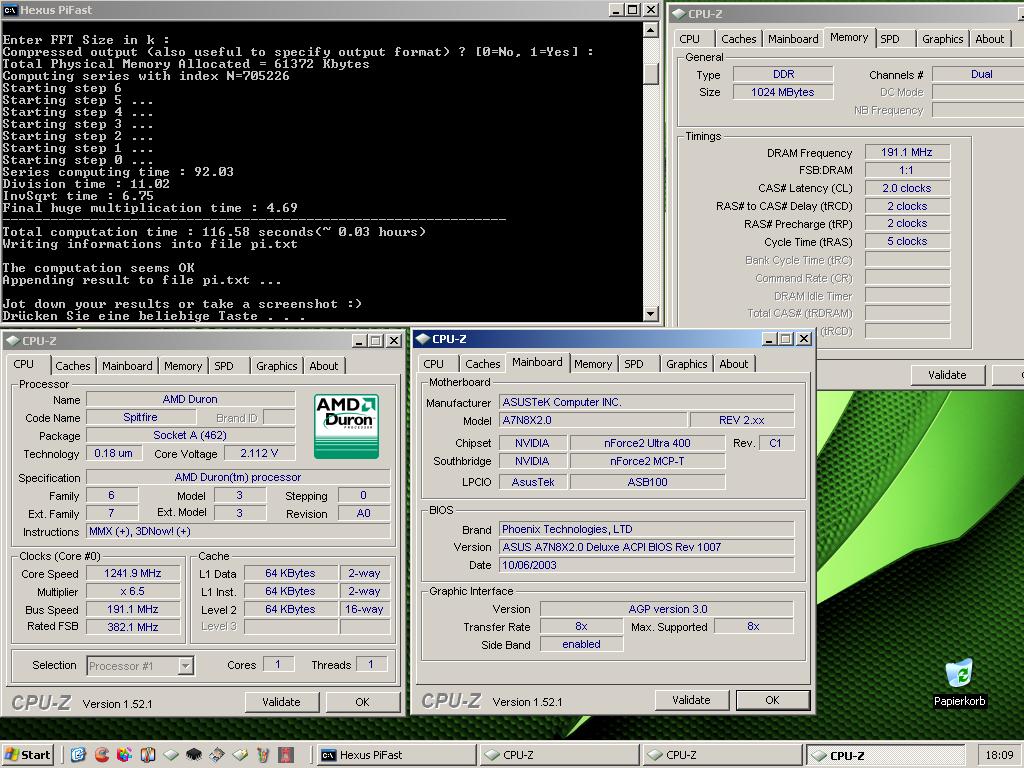This screenshot has height=768, width=1024.
Task: Click OK in CPU-Z Mainboard window
Action: [x=773, y=700]
